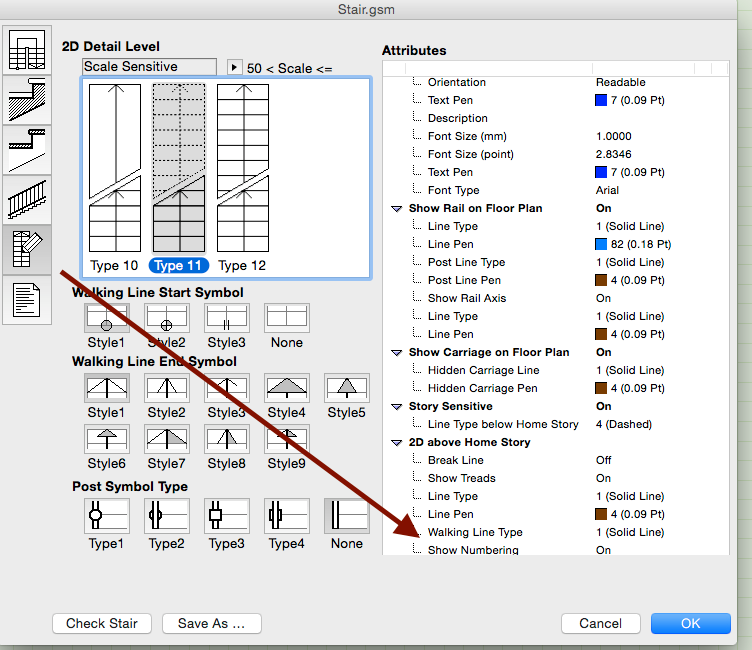Collapse the Story Sensitive group

[x=397, y=407]
